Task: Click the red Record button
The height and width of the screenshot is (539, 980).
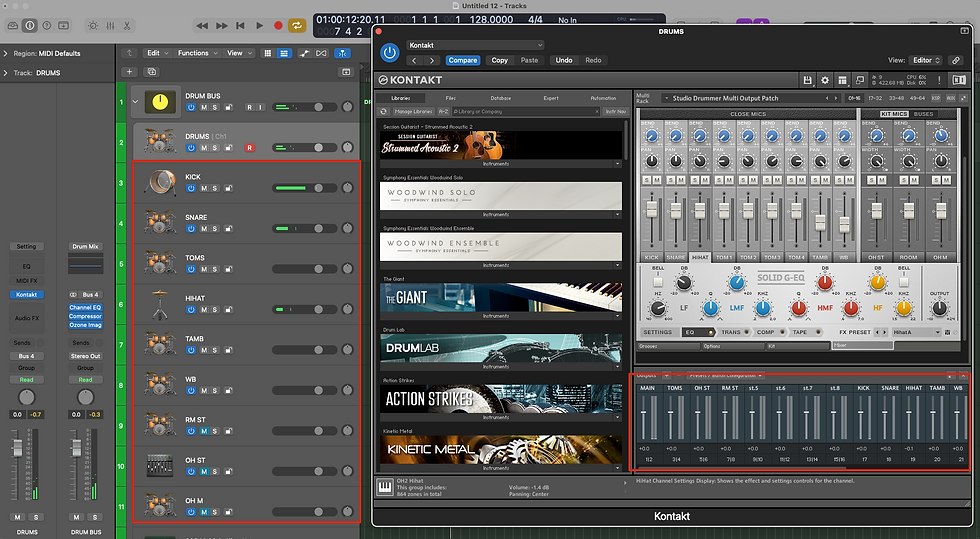Action: tap(278, 26)
